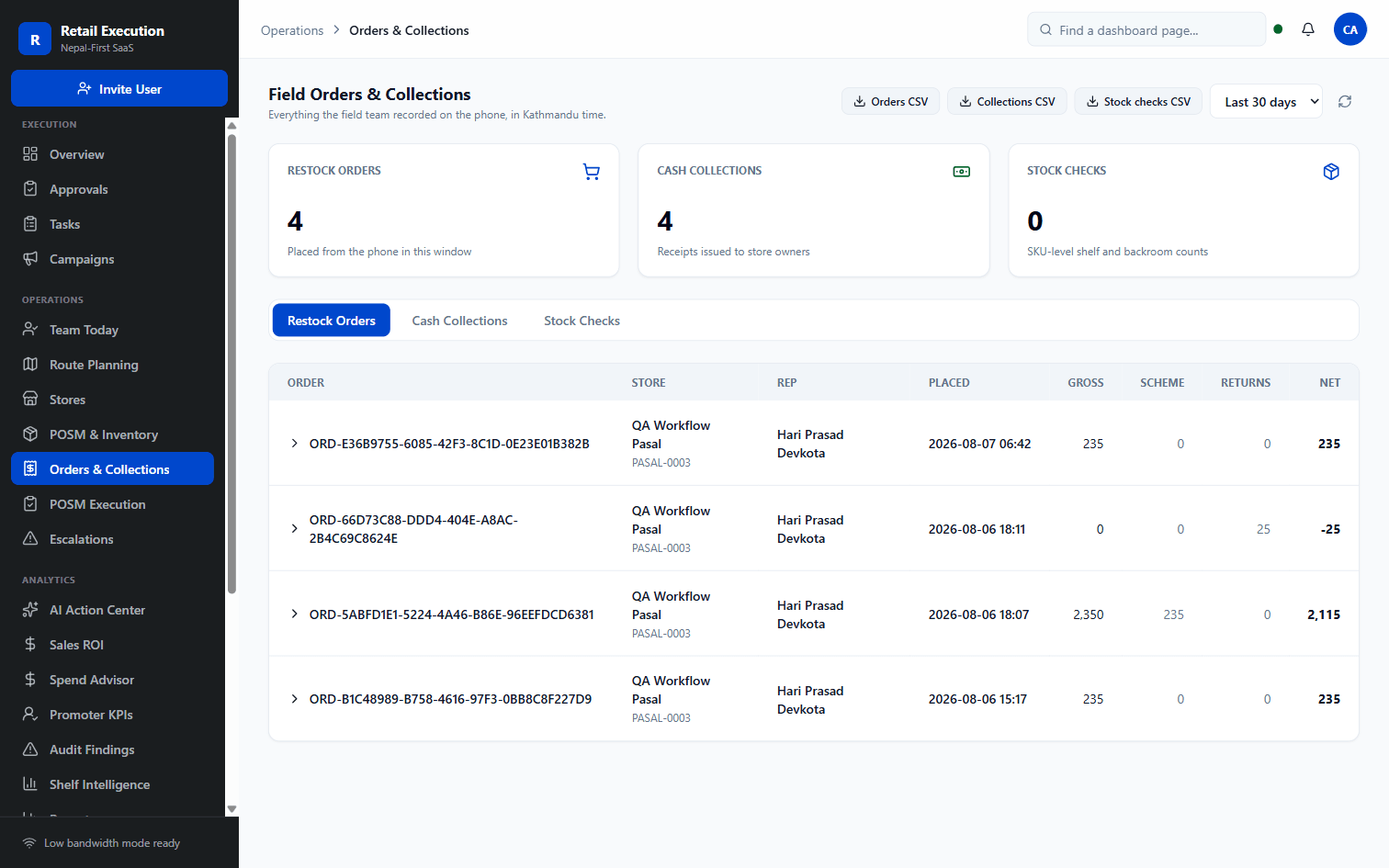Open Promoter KPIs

tap(112, 715)
